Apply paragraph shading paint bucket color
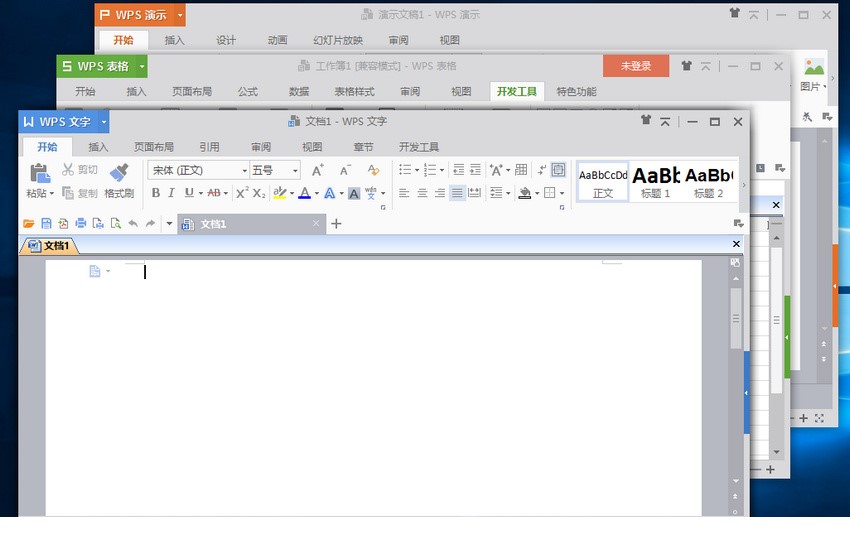The height and width of the screenshot is (540, 850). 525,192
